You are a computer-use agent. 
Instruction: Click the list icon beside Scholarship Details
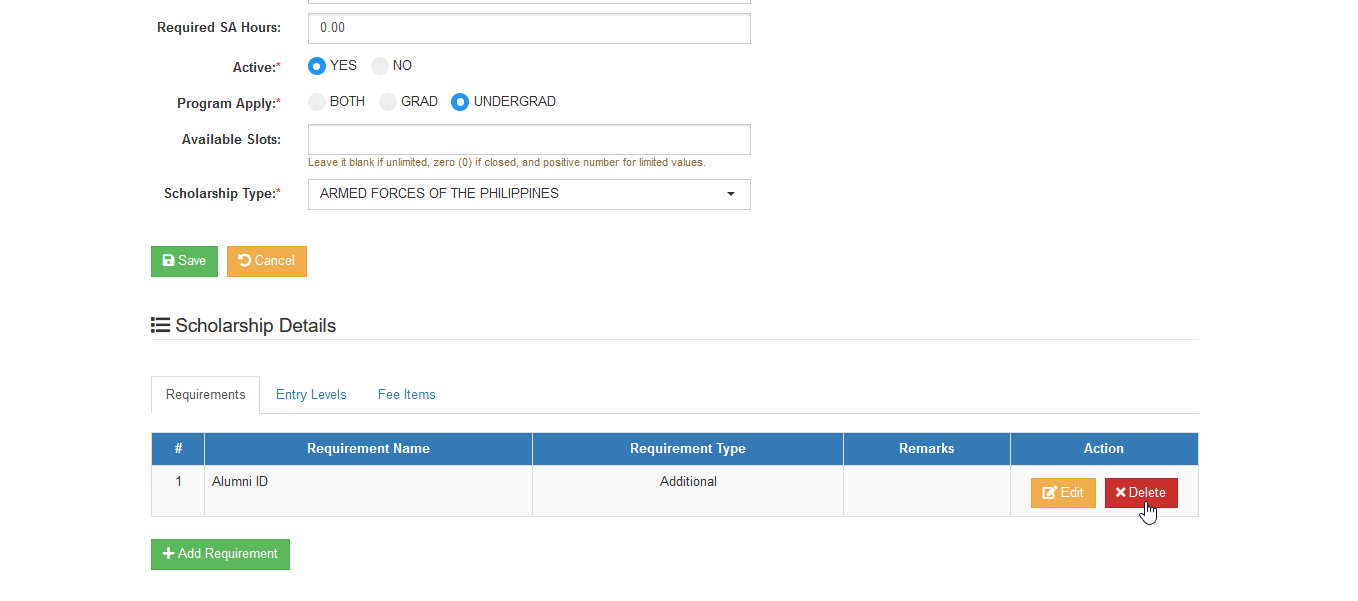[x=160, y=326]
